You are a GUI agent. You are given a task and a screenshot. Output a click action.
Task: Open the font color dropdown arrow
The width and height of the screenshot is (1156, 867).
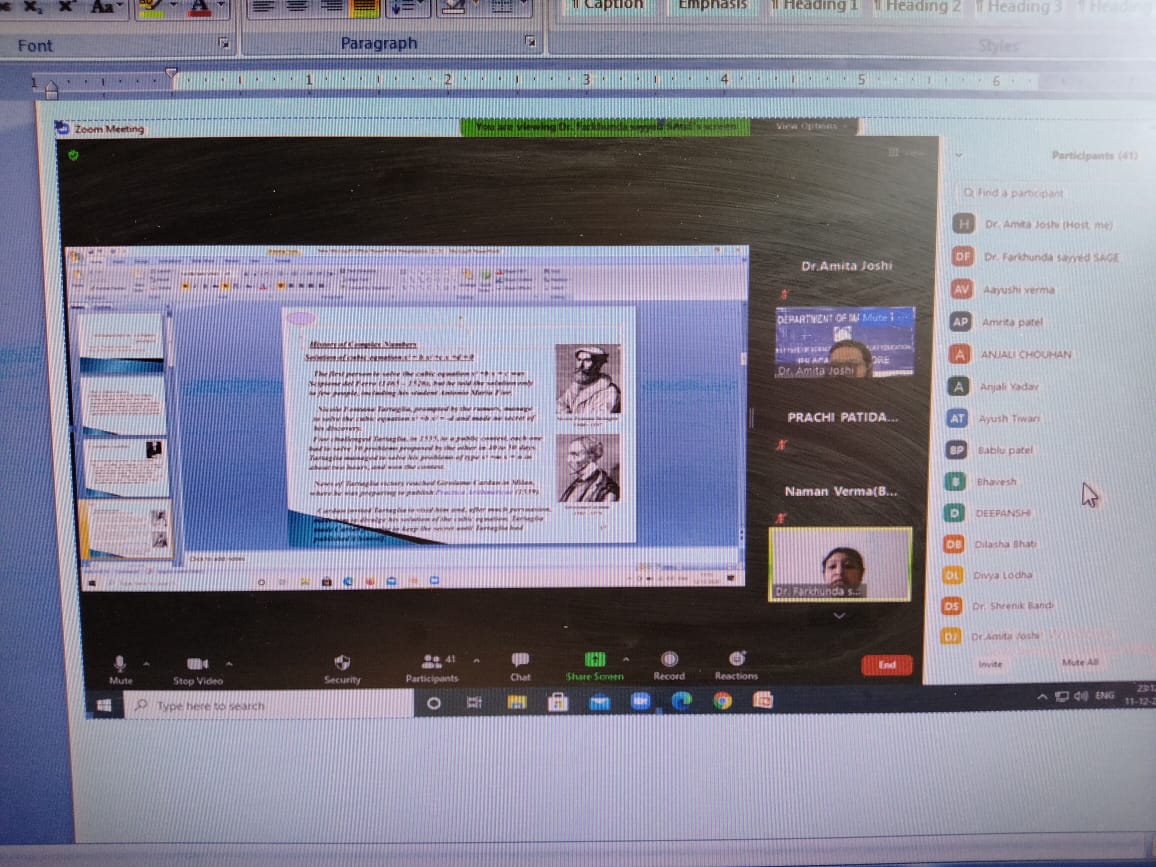(220, 6)
